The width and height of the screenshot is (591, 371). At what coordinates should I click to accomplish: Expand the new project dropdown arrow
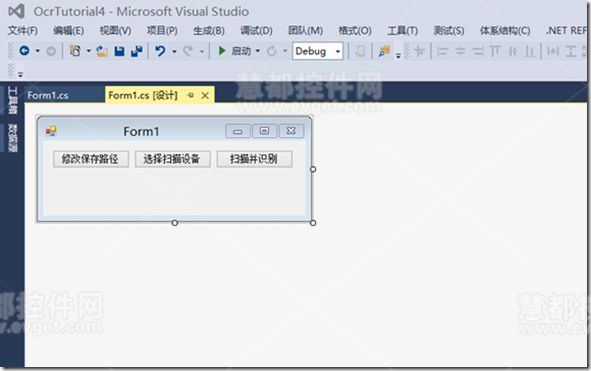point(89,51)
